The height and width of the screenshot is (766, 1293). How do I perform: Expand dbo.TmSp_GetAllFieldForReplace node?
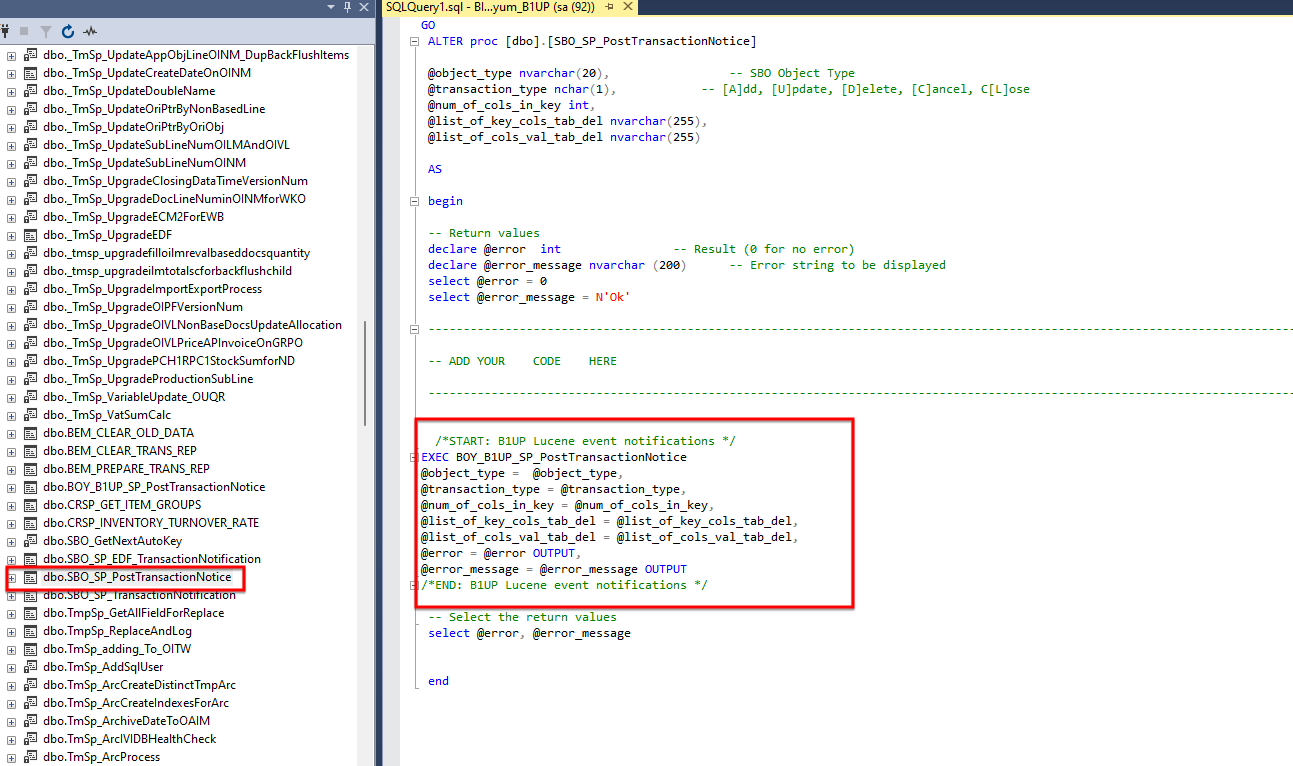pyautogui.click(x=12, y=613)
